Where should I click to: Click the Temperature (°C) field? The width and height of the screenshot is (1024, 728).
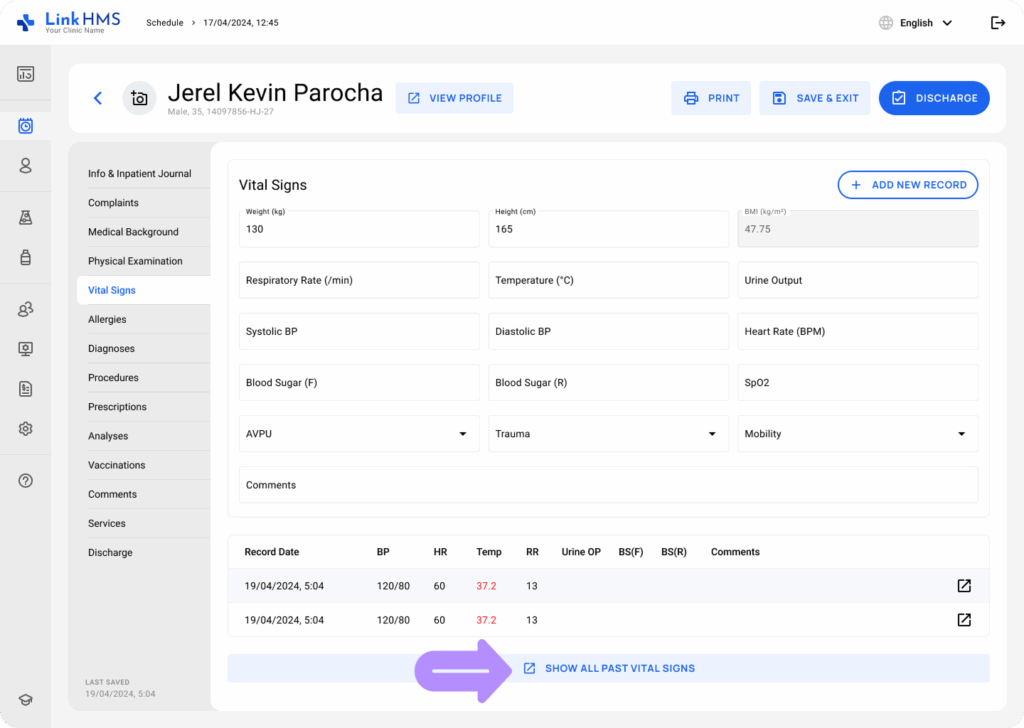pyautogui.click(x=609, y=280)
